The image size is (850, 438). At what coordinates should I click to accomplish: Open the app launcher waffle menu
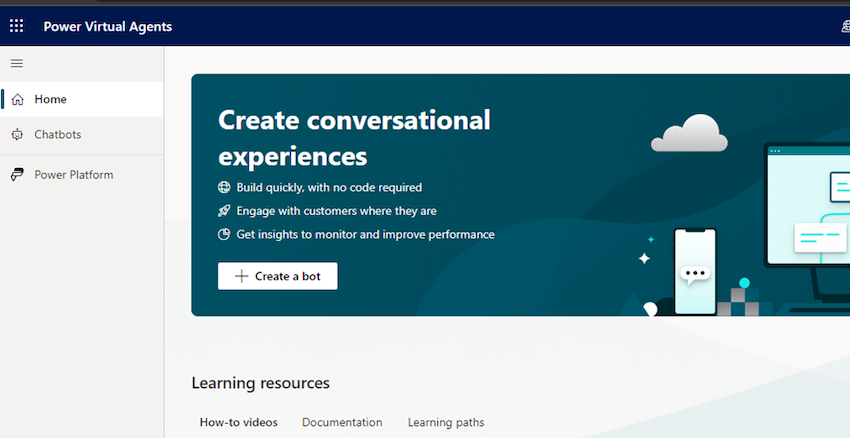pos(16,26)
